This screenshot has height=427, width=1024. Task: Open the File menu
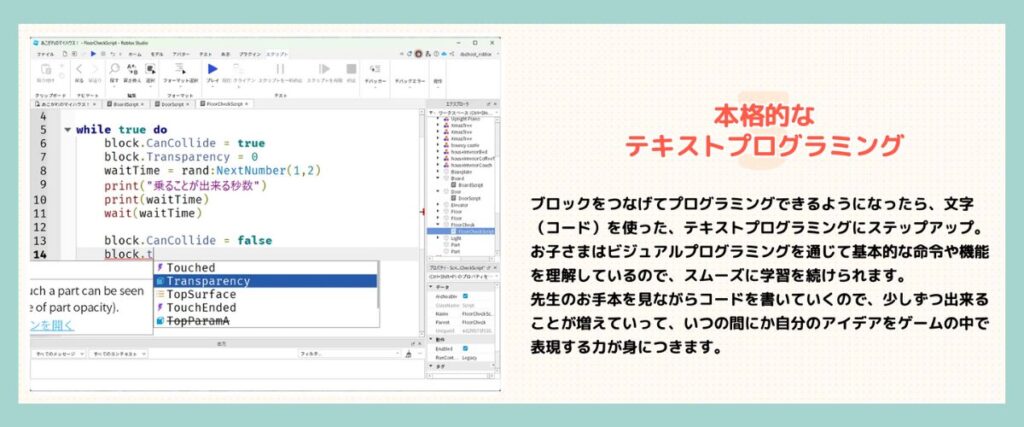[46, 52]
